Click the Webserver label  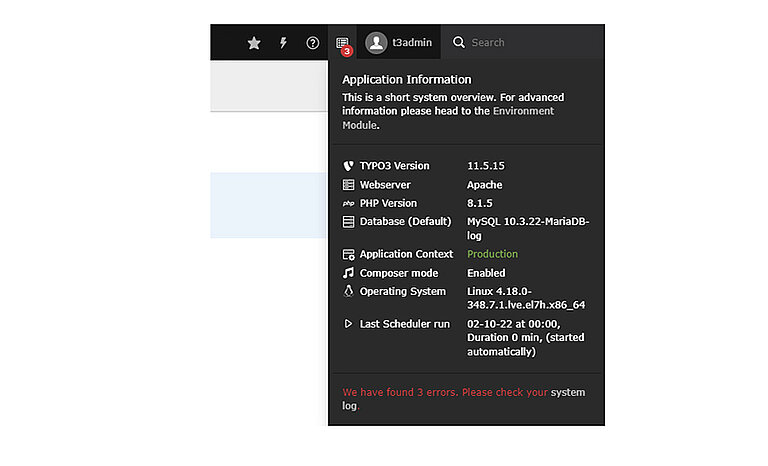pos(385,185)
